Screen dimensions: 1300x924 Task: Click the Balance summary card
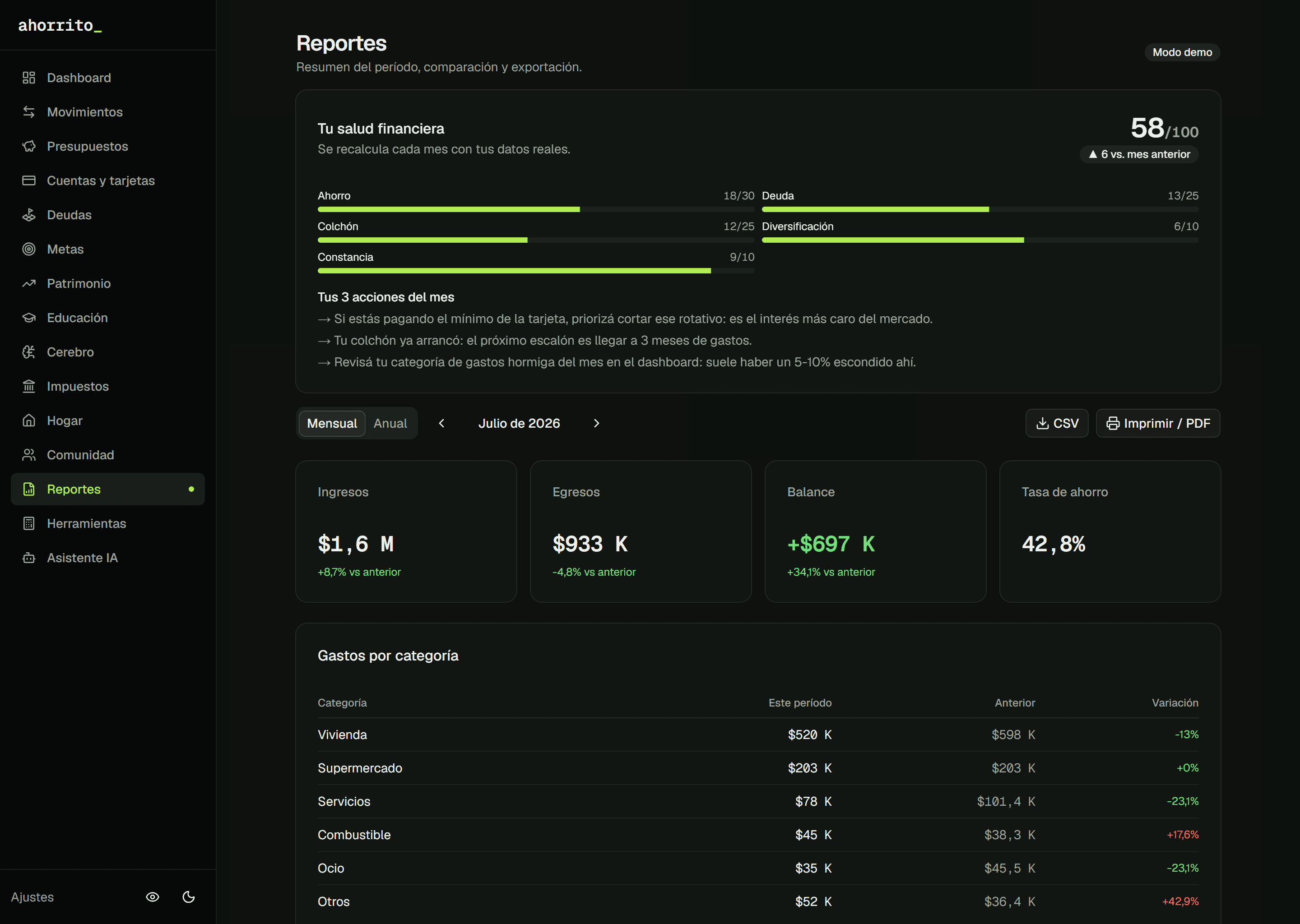pyautogui.click(x=875, y=531)
